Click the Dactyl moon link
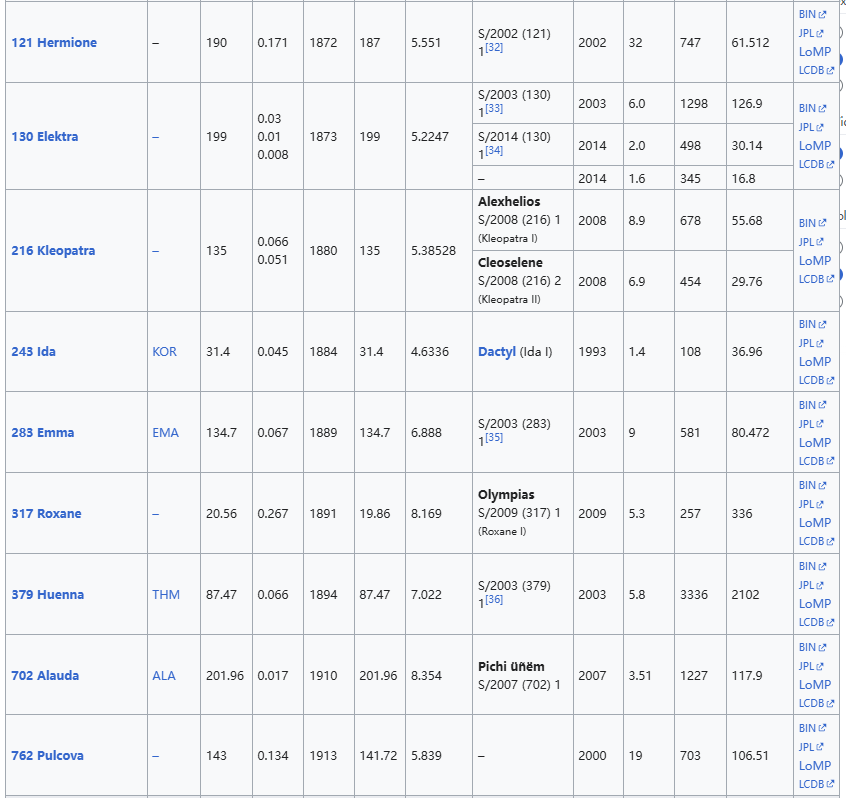Screen dimensions: 846x798 pos(497,352)
